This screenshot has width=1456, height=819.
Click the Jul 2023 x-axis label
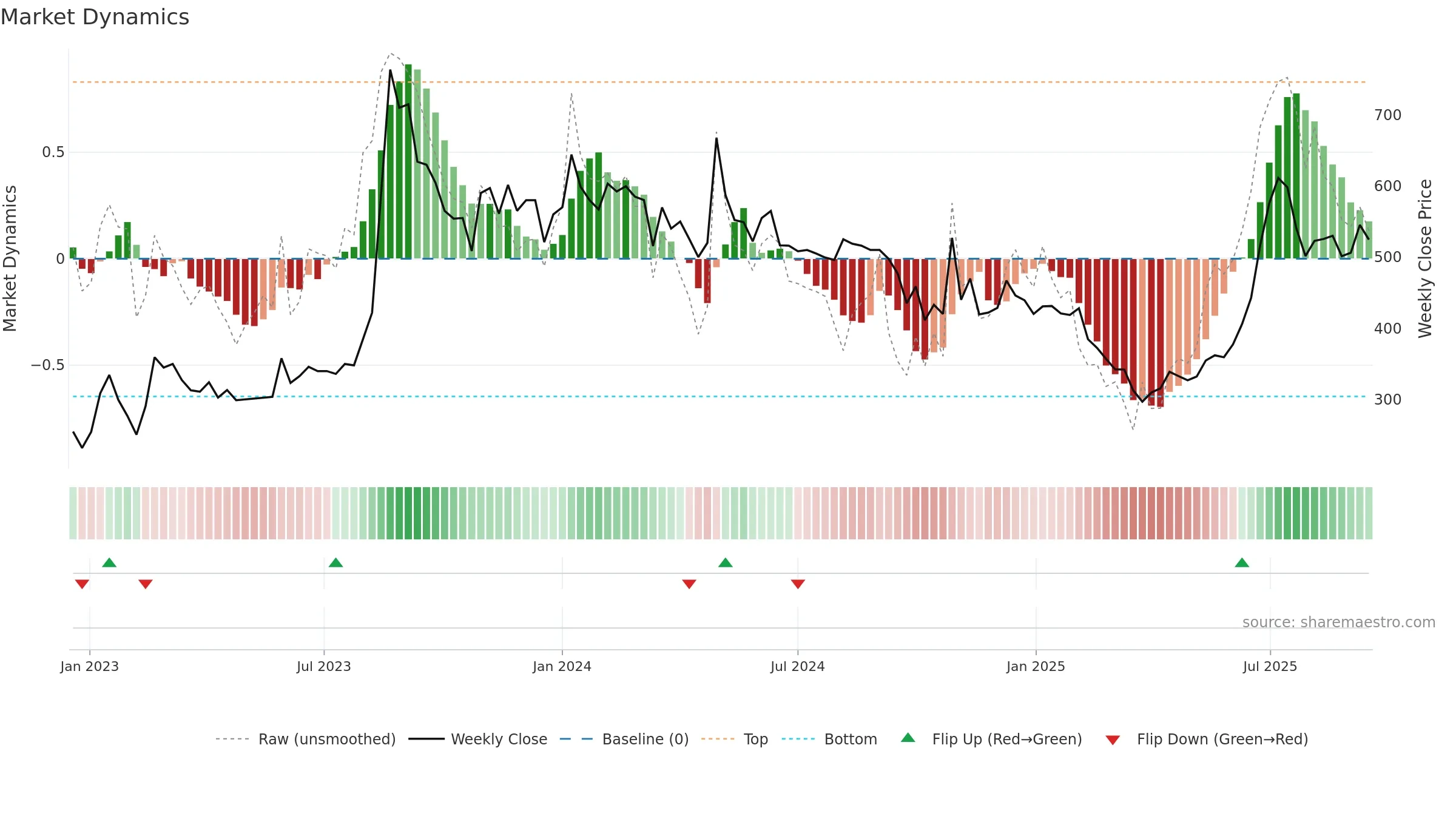[324, 666]
